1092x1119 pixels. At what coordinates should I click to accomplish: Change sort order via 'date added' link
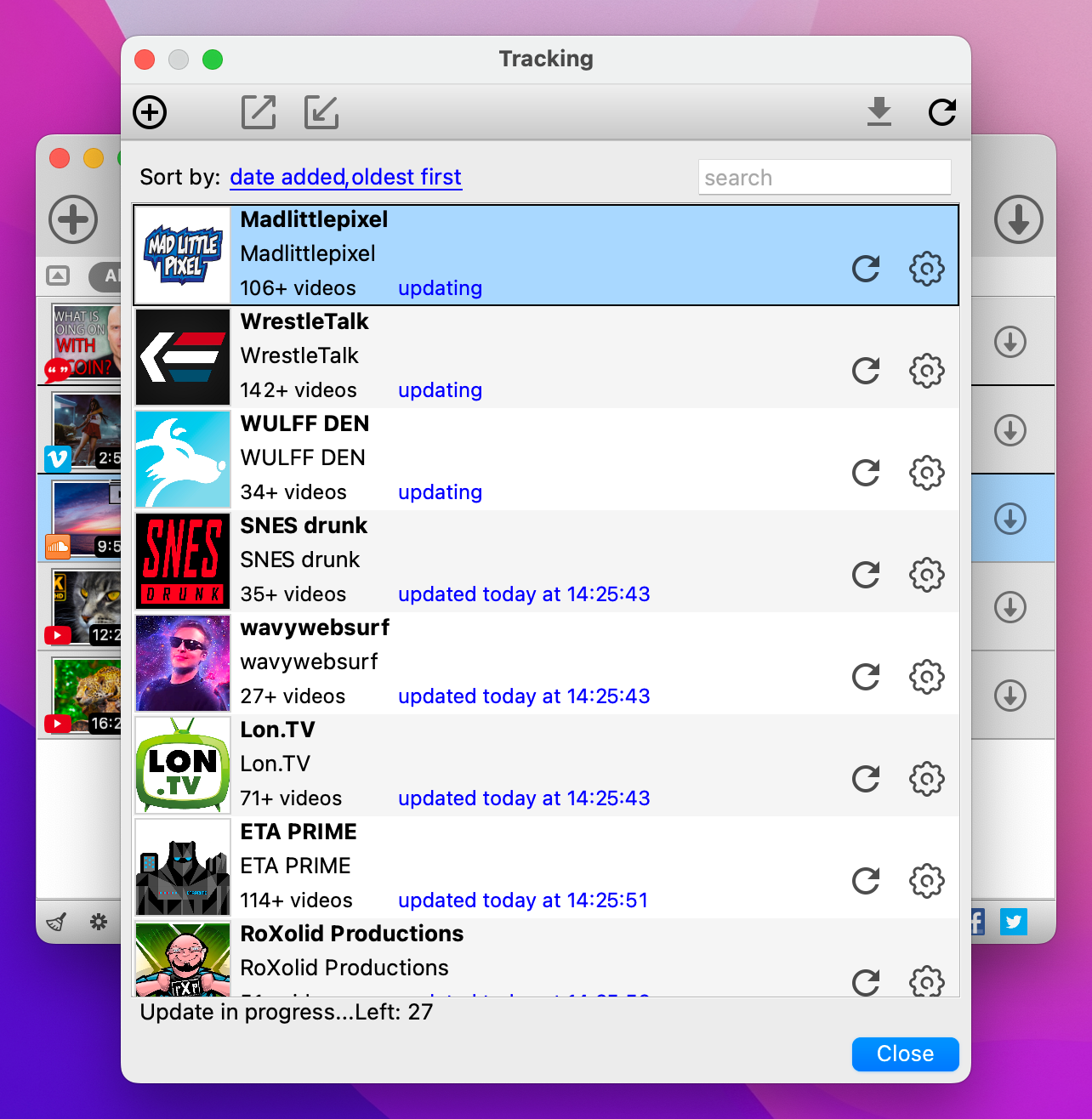point(287,177)
